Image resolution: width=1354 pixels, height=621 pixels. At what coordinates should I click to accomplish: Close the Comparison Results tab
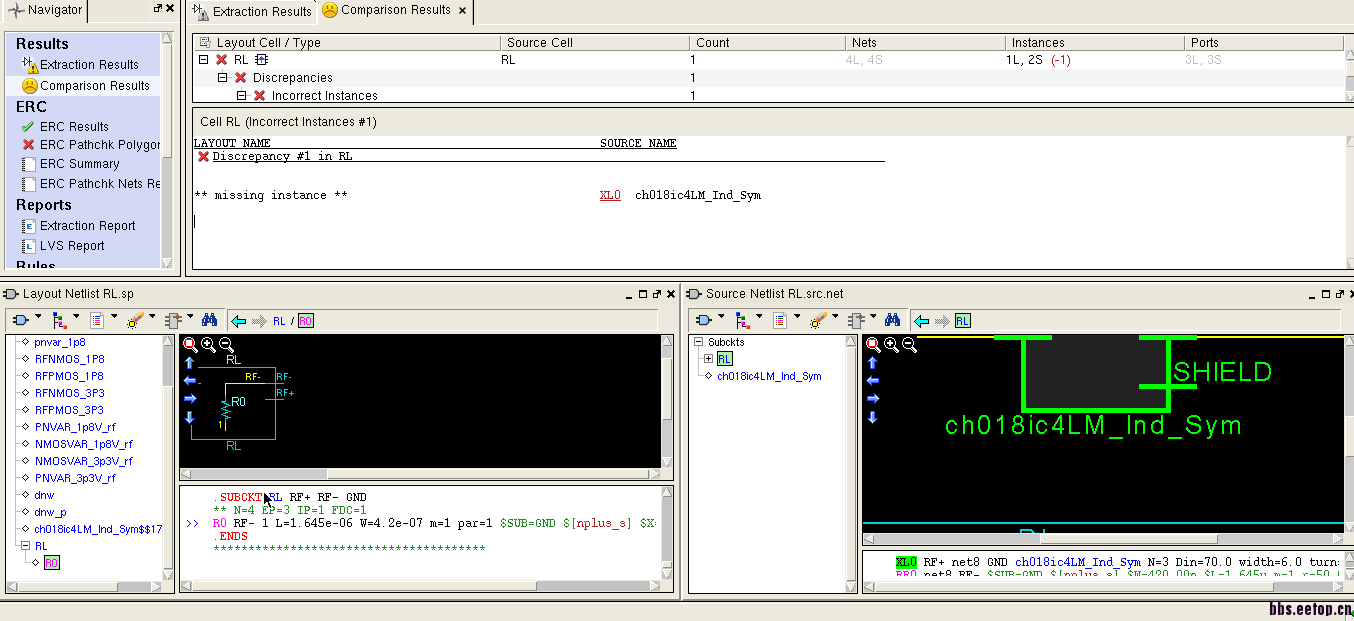point(461,10)
